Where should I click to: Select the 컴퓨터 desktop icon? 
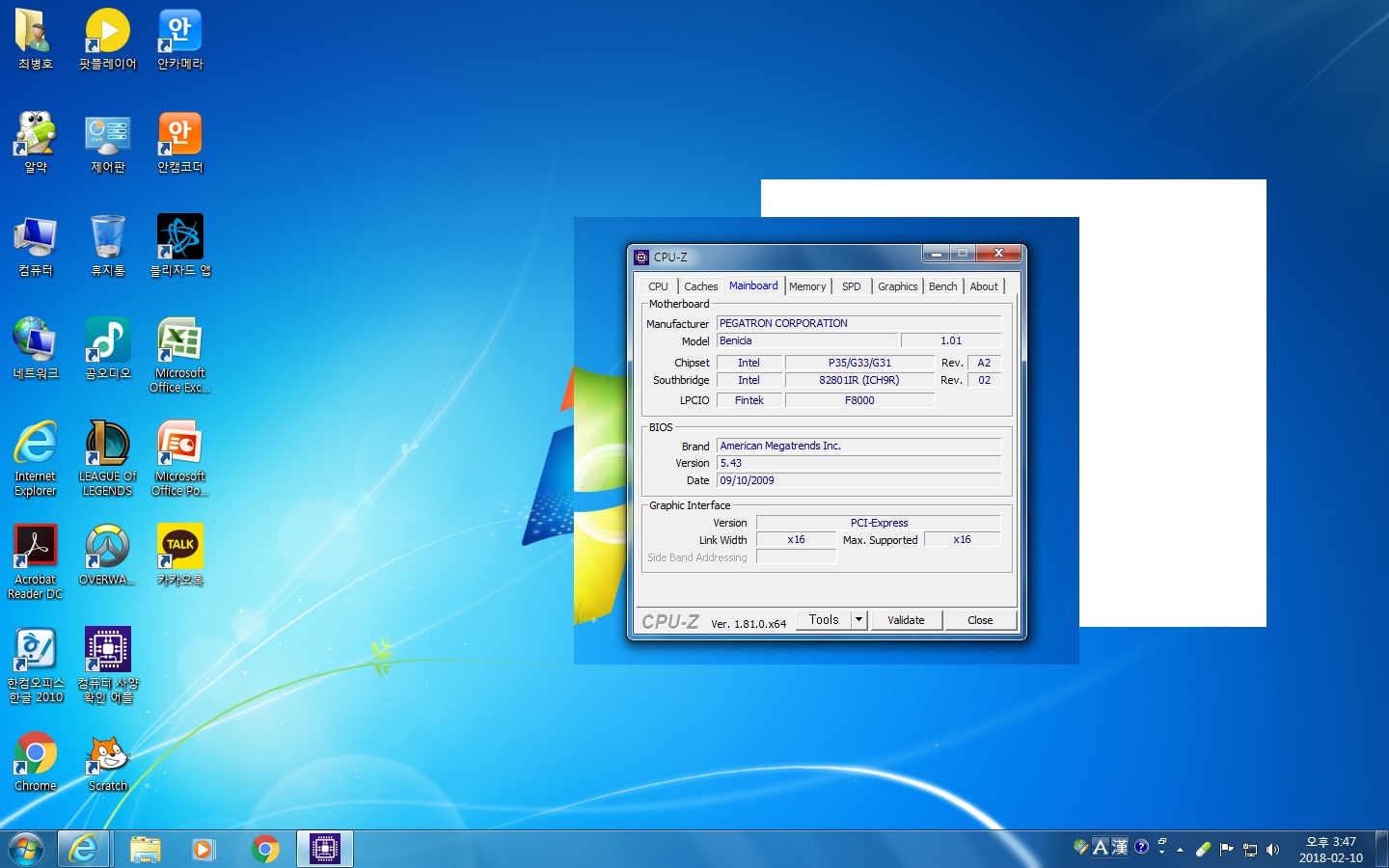[35, 245]
